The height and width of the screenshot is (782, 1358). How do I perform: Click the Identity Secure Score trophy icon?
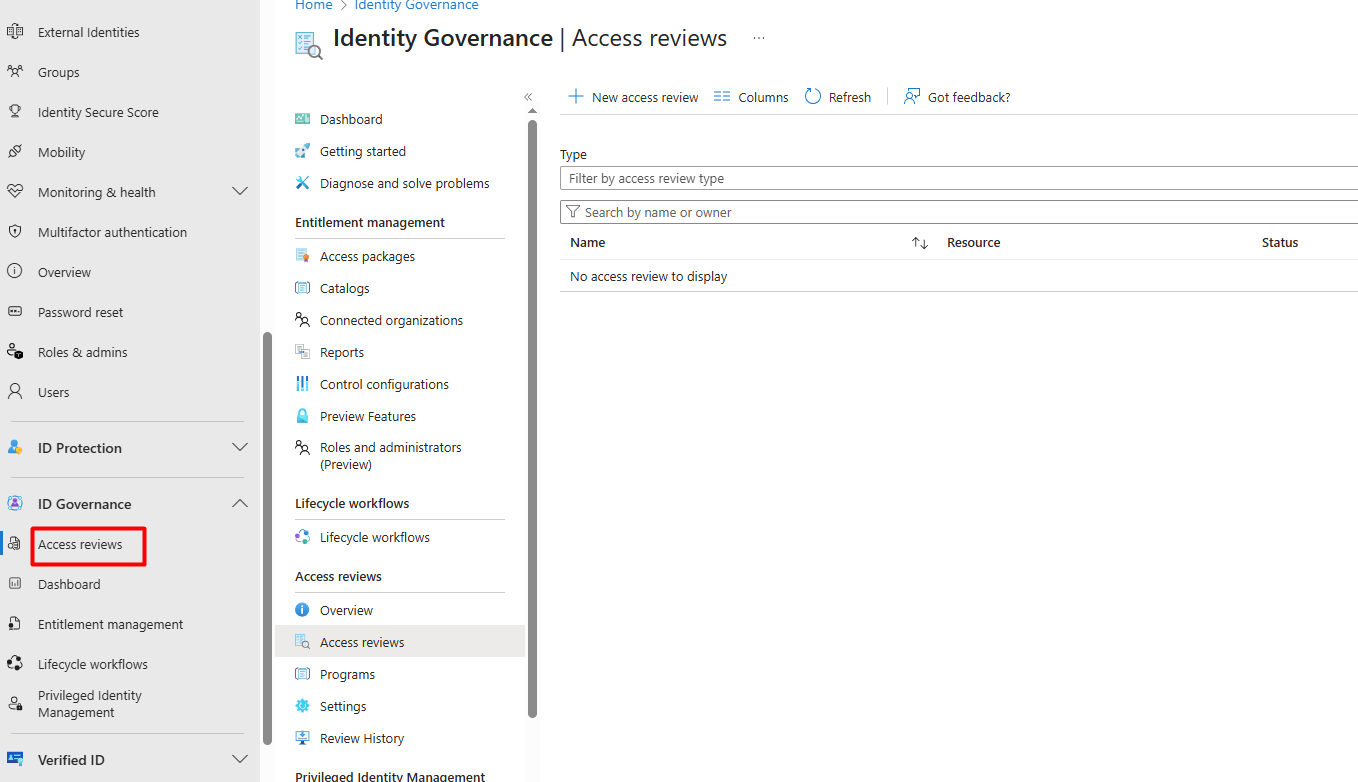click(15, 112)
